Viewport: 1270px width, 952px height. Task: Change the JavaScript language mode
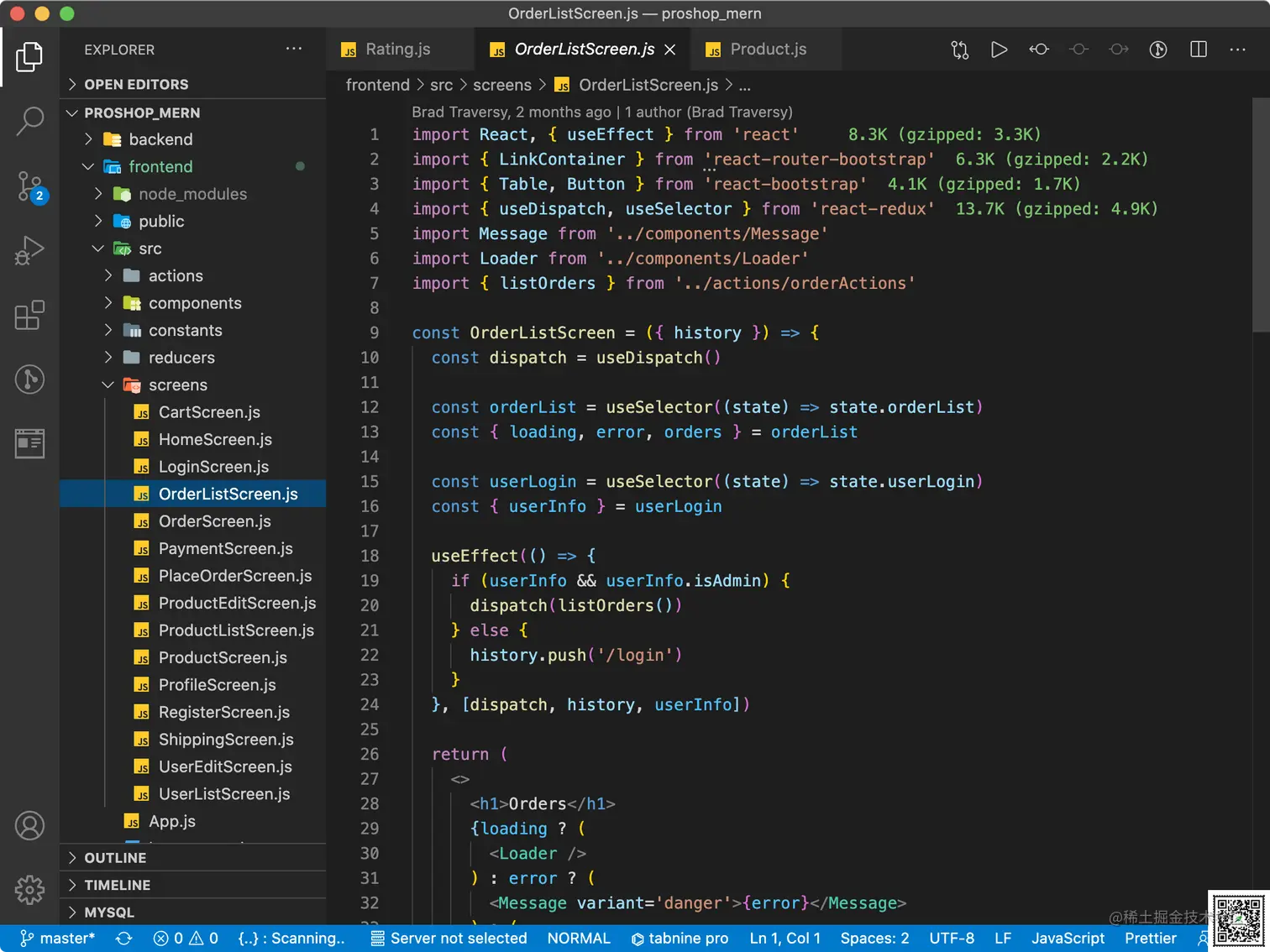pos(1068,939)
